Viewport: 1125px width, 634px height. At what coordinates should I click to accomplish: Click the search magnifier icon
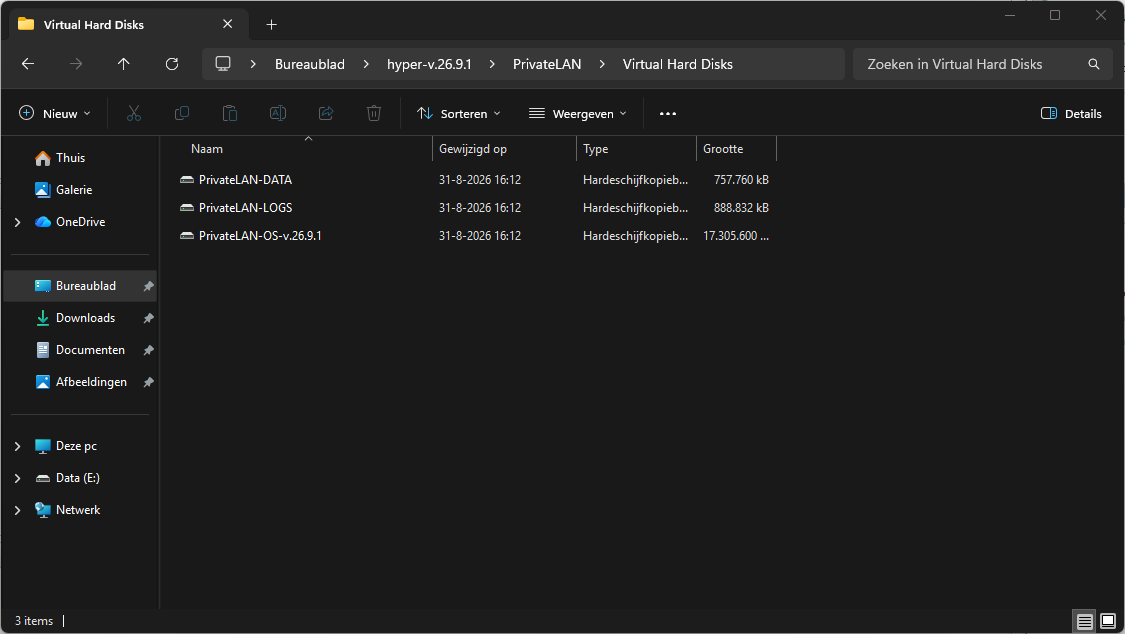(x=1093, y=64)
